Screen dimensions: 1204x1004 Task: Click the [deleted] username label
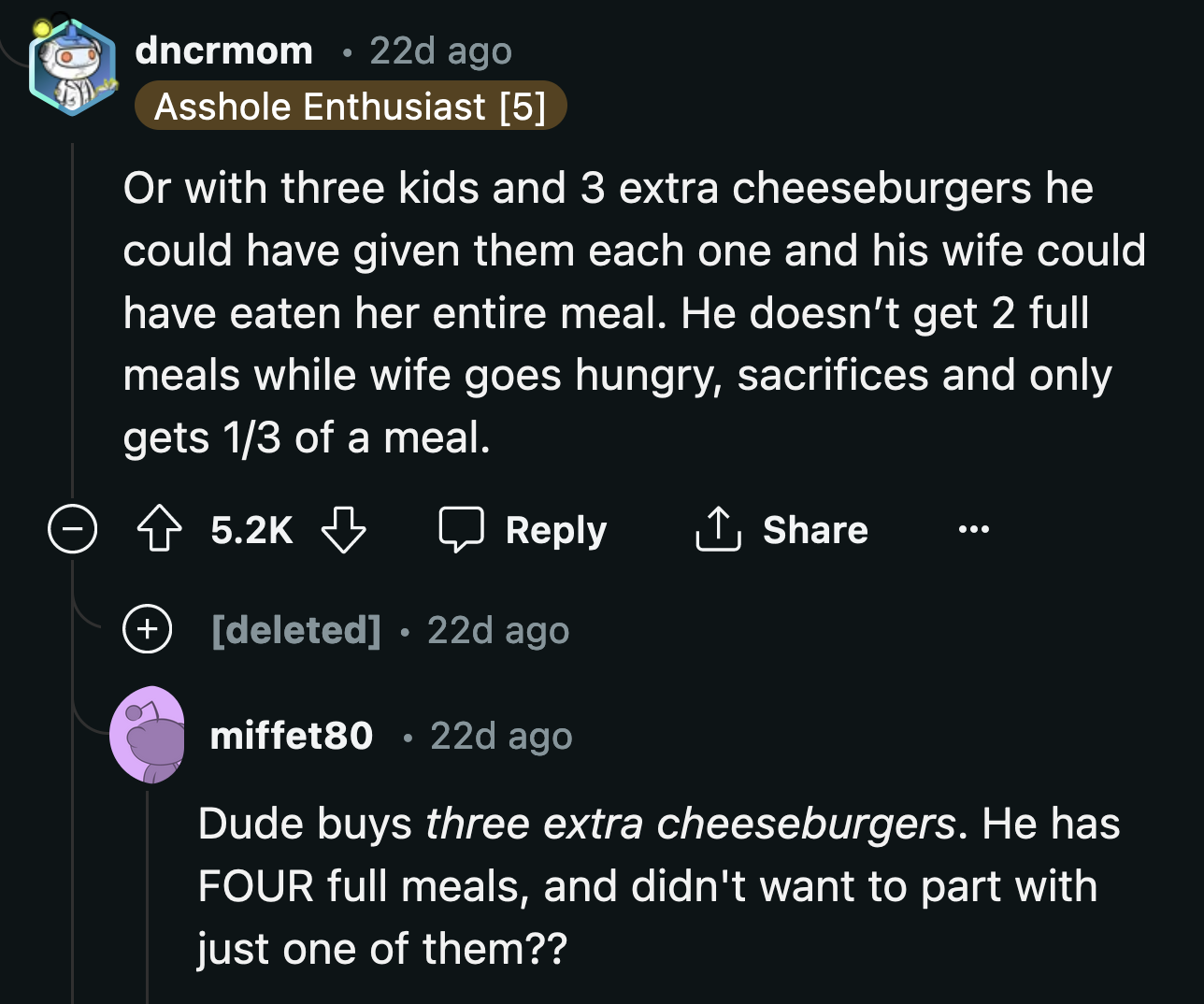pos(295,629)
